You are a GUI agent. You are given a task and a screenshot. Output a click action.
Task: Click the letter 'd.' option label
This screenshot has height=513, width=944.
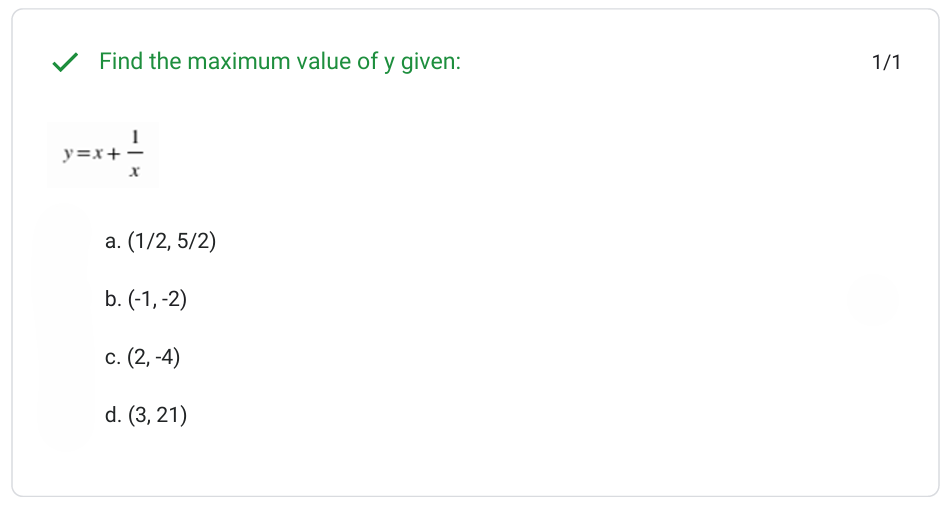[x=113, y=415]
